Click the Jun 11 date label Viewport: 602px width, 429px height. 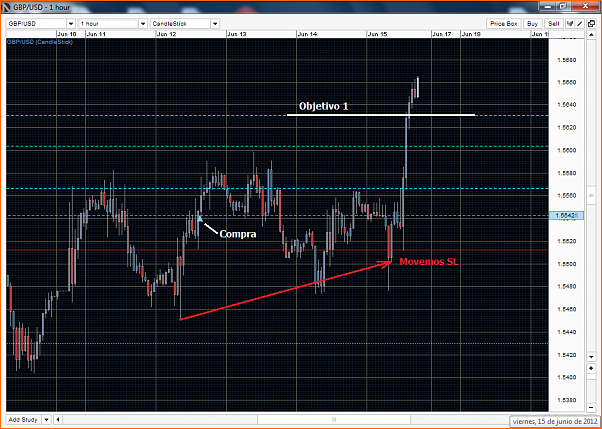pos(96,34)
